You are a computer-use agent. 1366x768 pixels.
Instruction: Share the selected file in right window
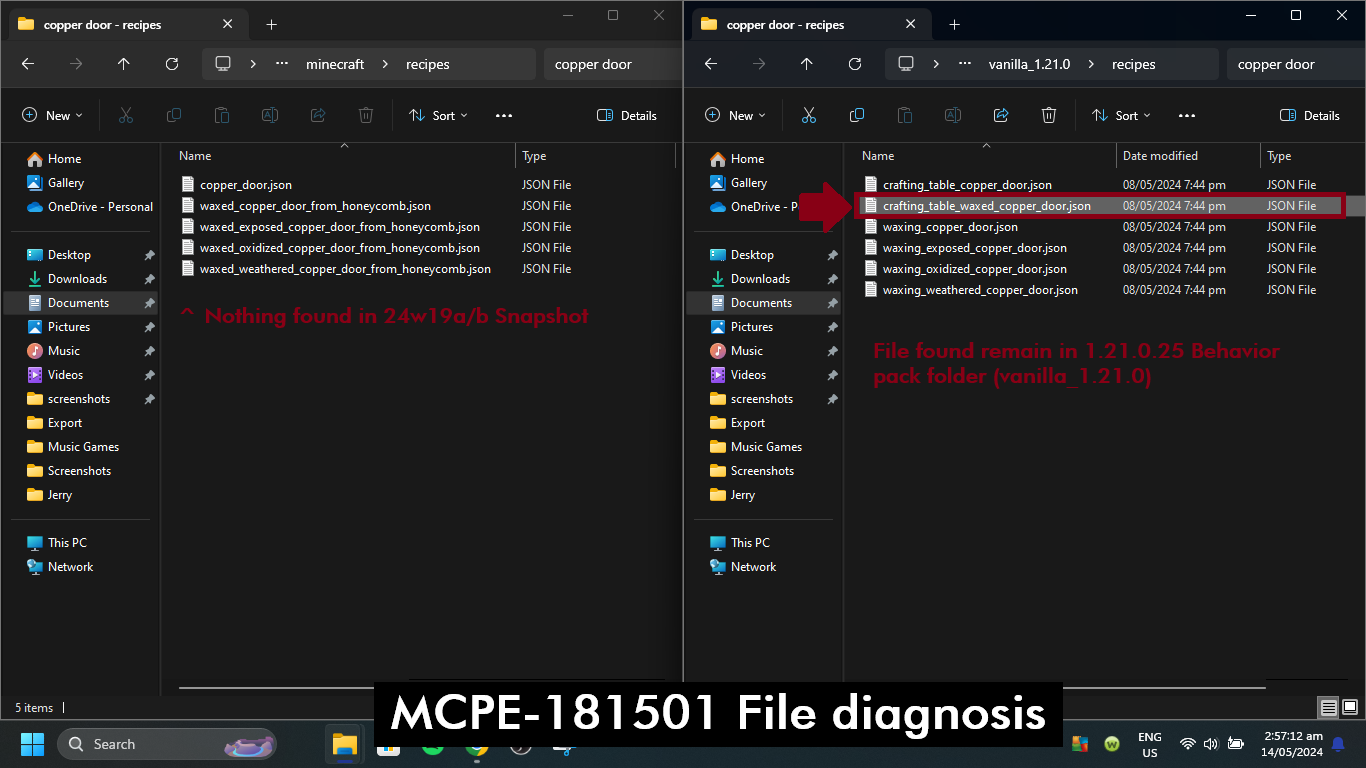click(1001, 115)
